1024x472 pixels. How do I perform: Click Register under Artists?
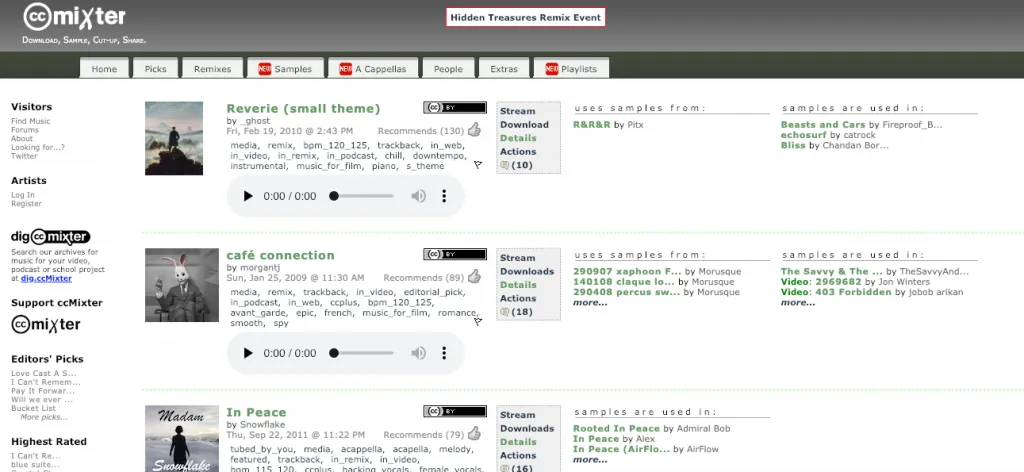coord(26,203)
